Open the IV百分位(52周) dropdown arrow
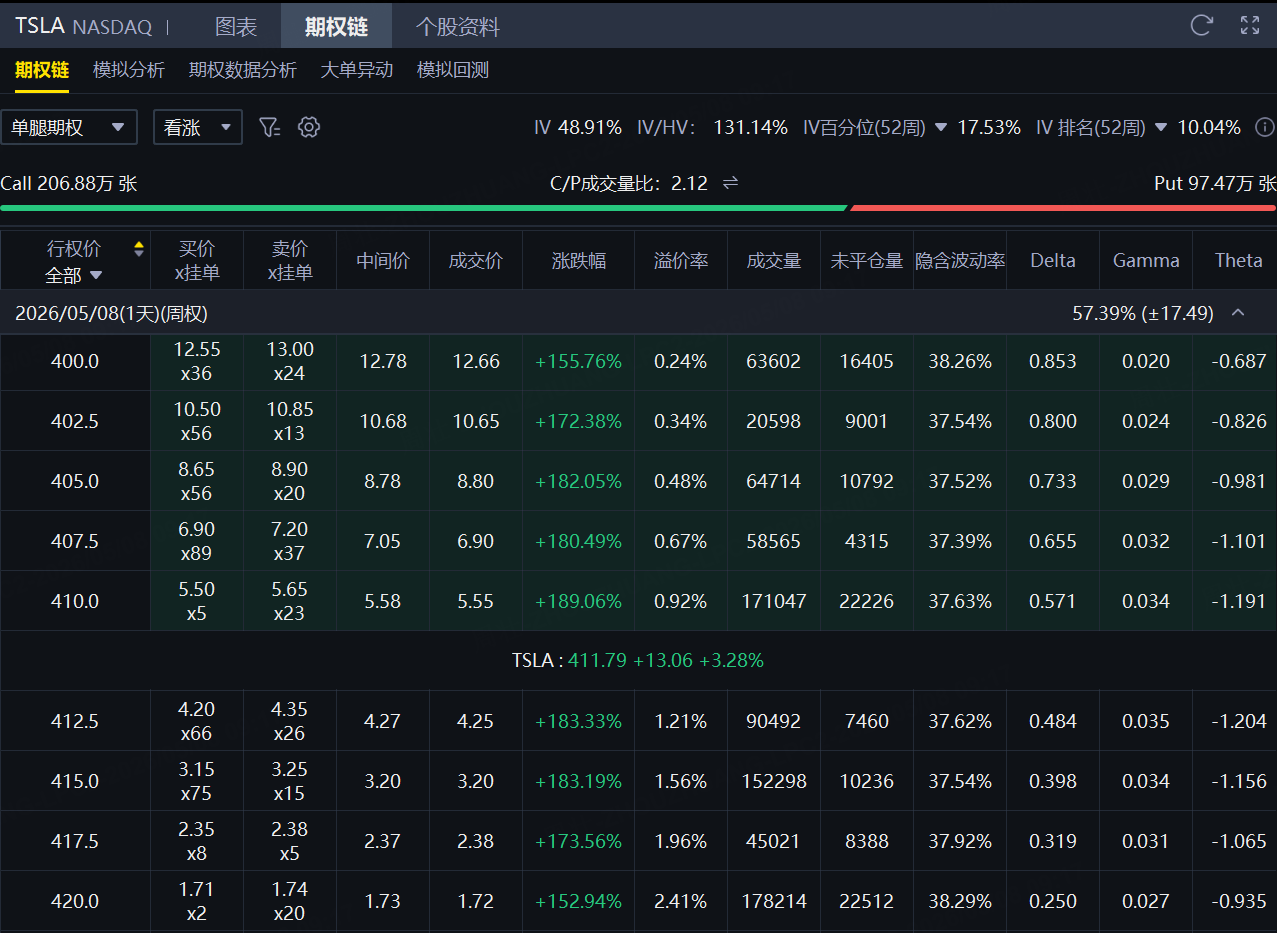1277x933 pixels. point(940,128)
